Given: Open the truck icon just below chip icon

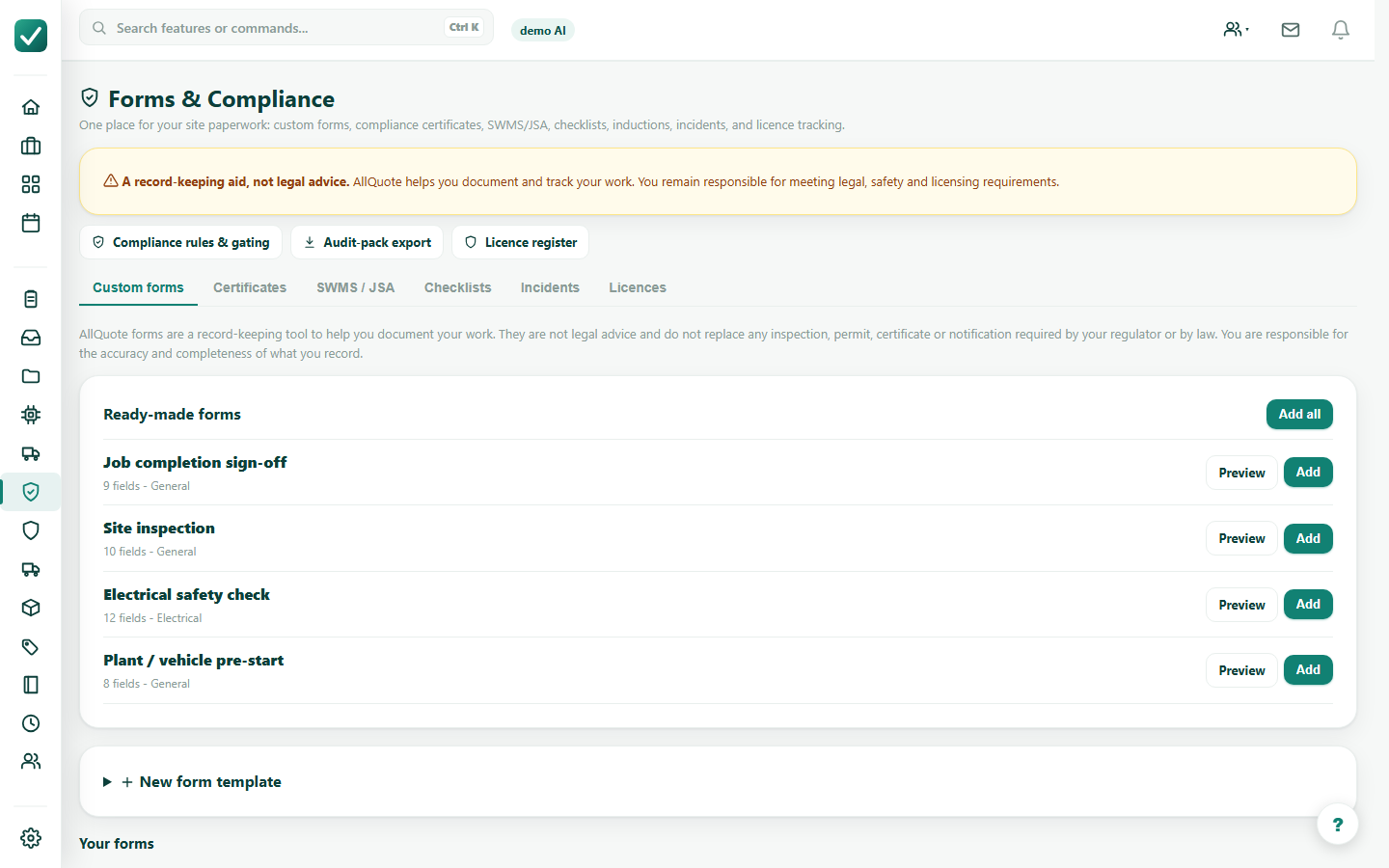Looking at the screenshot, I should click(31, 453).
